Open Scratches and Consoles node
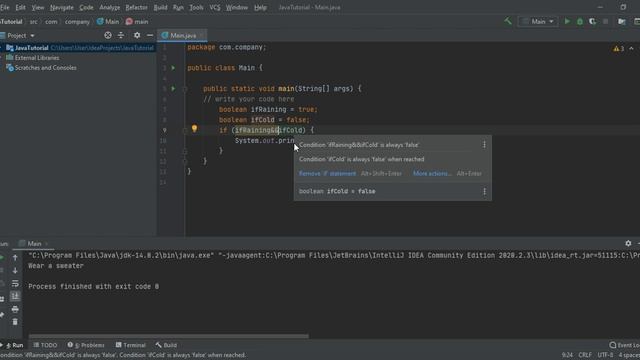Viewport: 640px width, 360px height. coord(45,68)
